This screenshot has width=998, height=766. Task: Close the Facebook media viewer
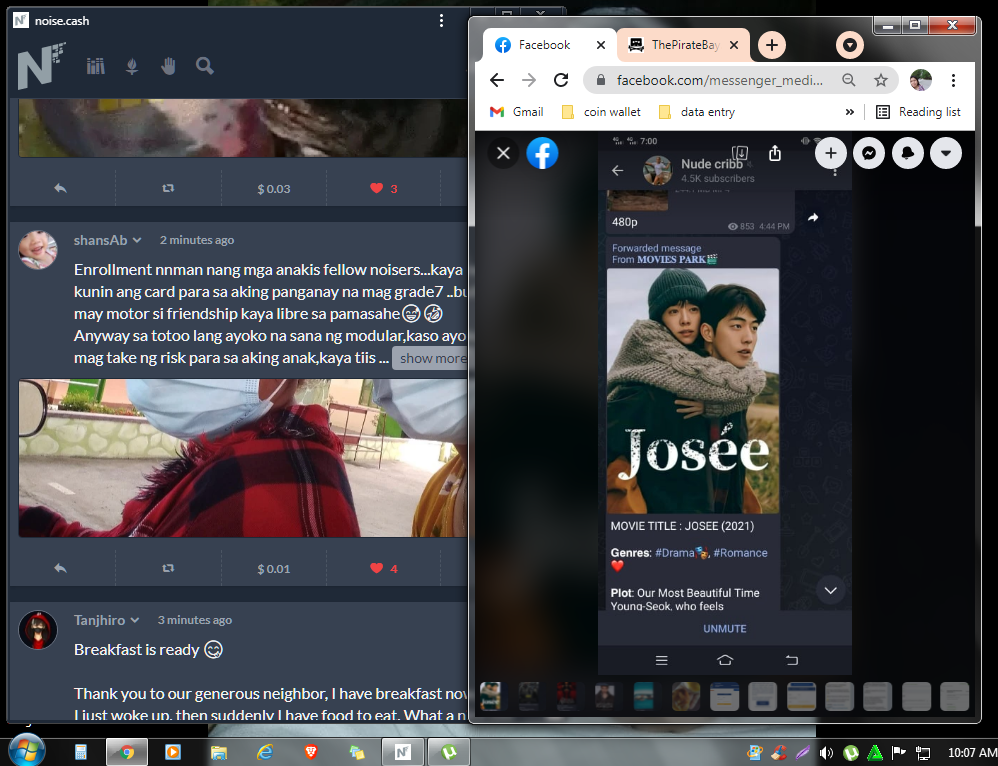[503, 153]
